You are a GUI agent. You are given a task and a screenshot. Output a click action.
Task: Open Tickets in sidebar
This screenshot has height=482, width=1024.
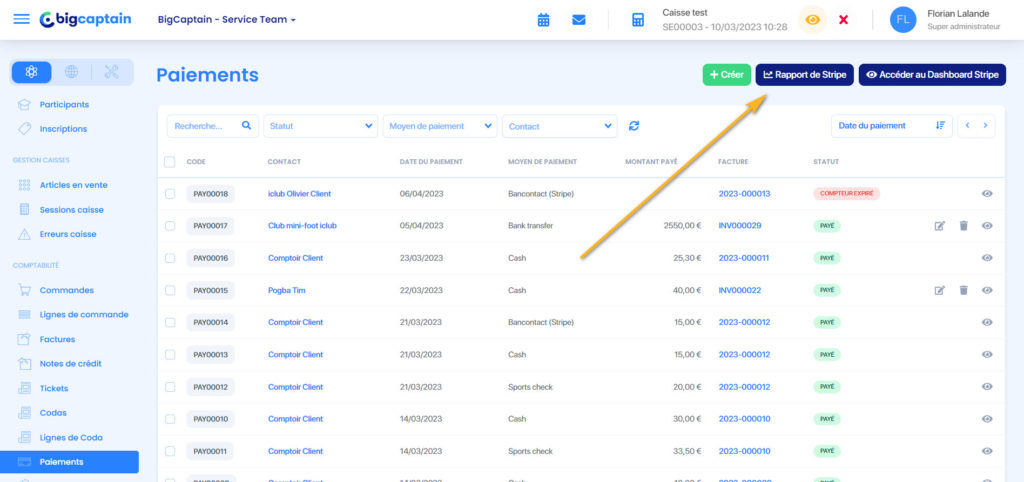point(54,388)
